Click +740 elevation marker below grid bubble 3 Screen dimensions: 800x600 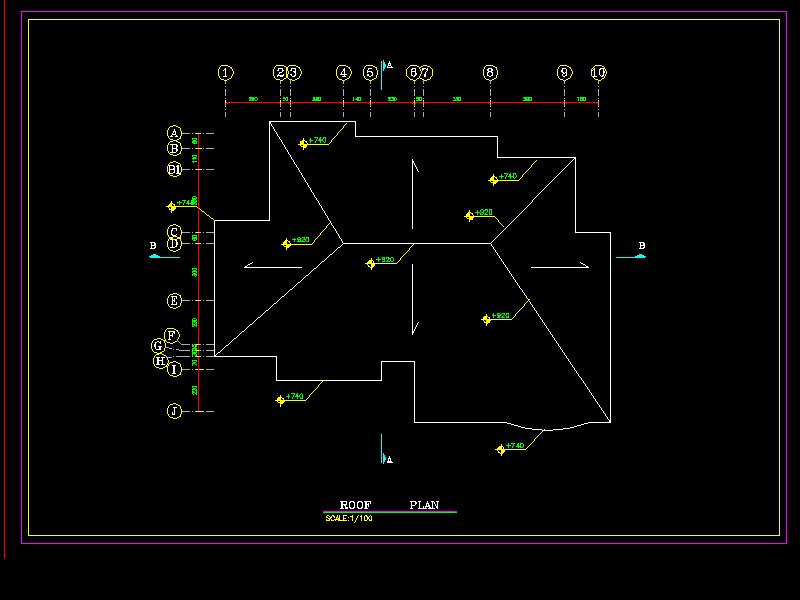coord(304,143)
